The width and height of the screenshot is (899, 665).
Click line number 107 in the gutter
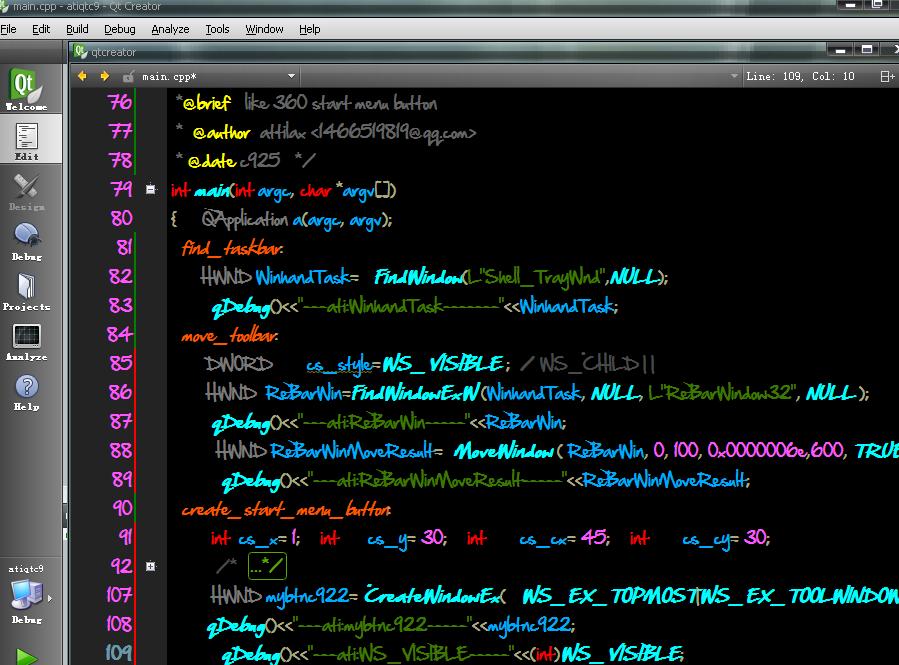coord(119,594)
